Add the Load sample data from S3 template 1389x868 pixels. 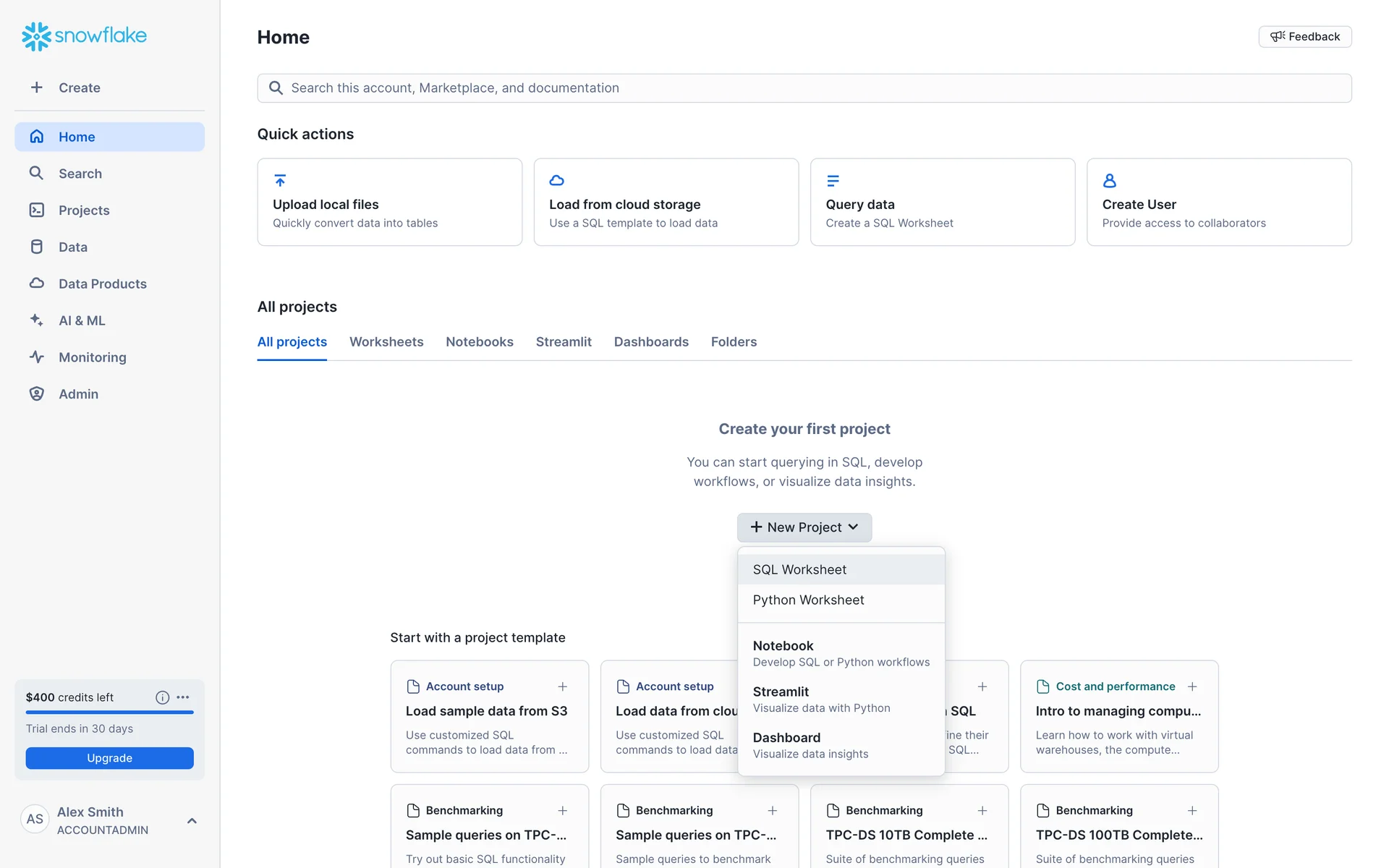562,686
